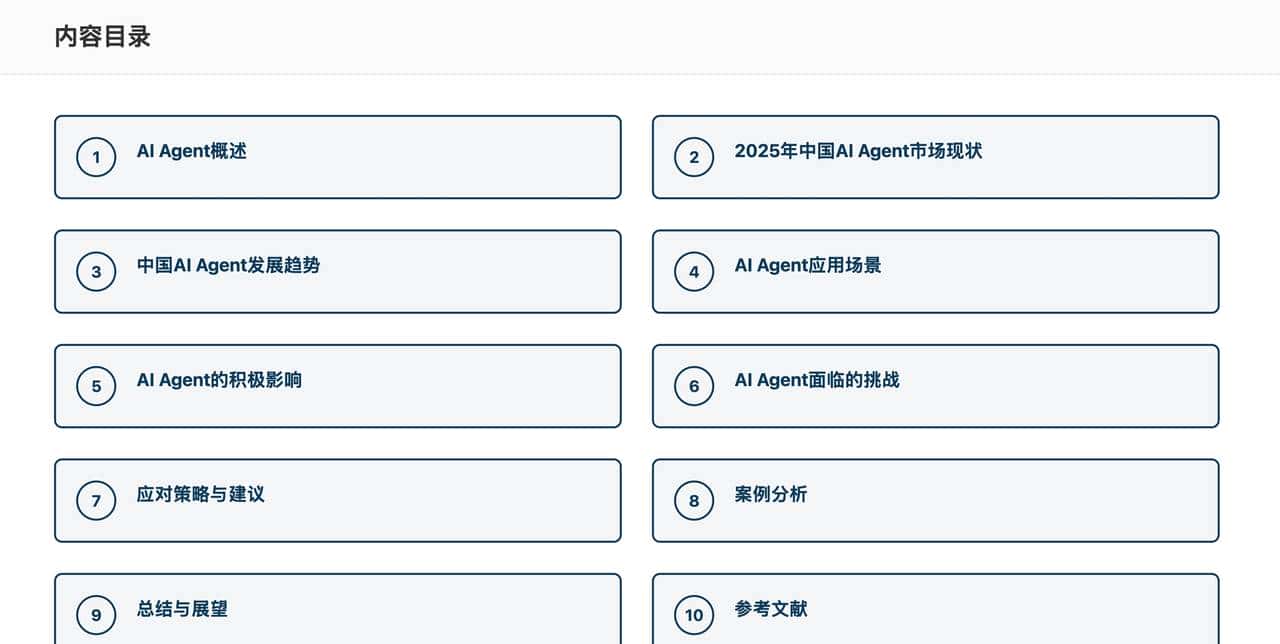
Task: Select the 中国AI Agent发展趋势 card
Action: coord(338,271)
